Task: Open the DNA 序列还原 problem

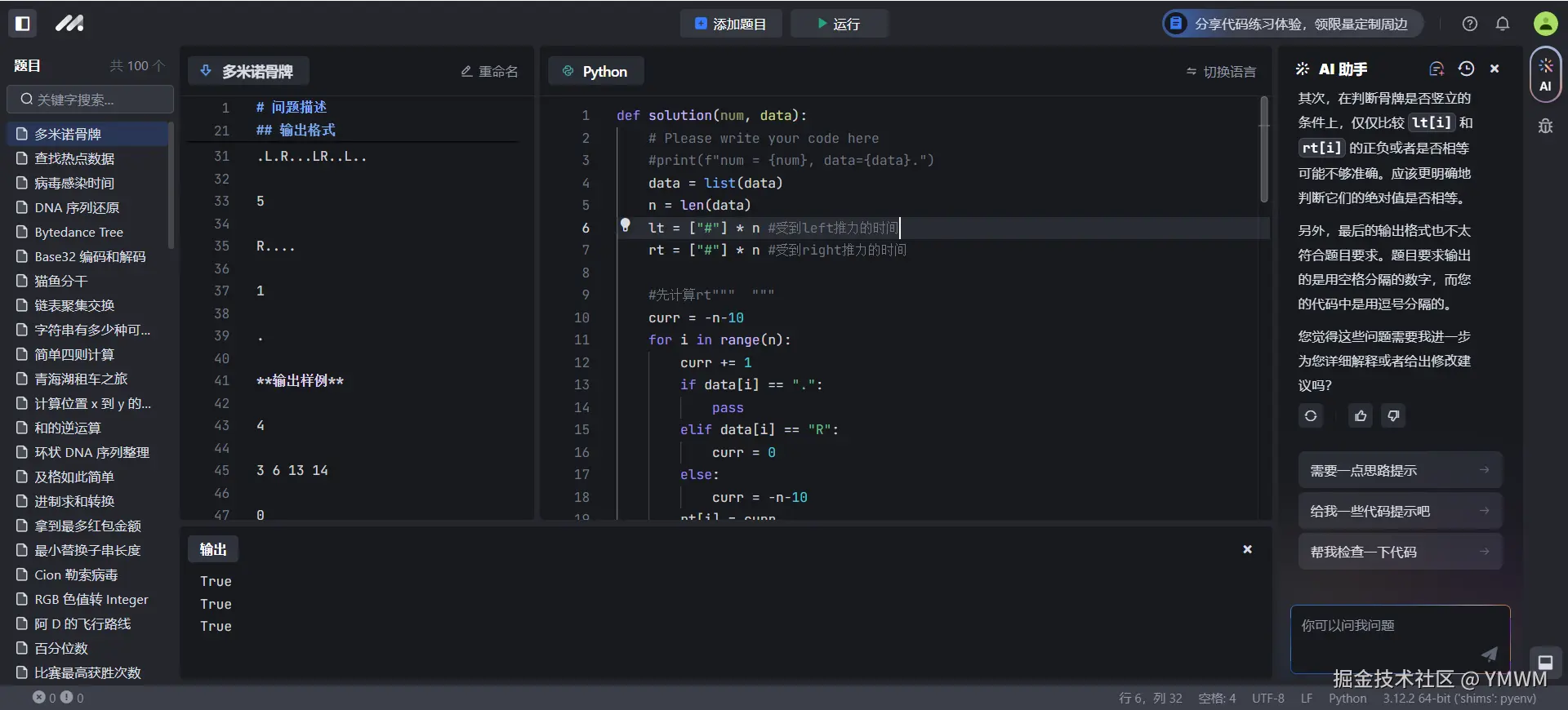Action: pos(87,207)
